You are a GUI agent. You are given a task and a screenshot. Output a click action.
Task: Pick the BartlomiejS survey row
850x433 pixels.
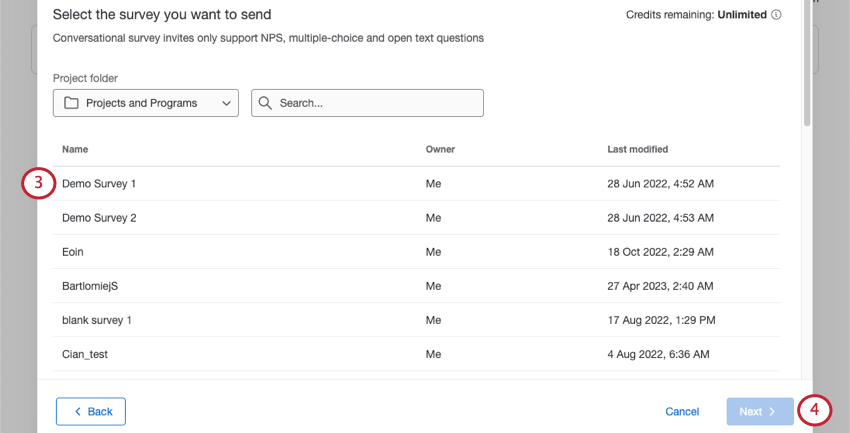click(90, 286)
